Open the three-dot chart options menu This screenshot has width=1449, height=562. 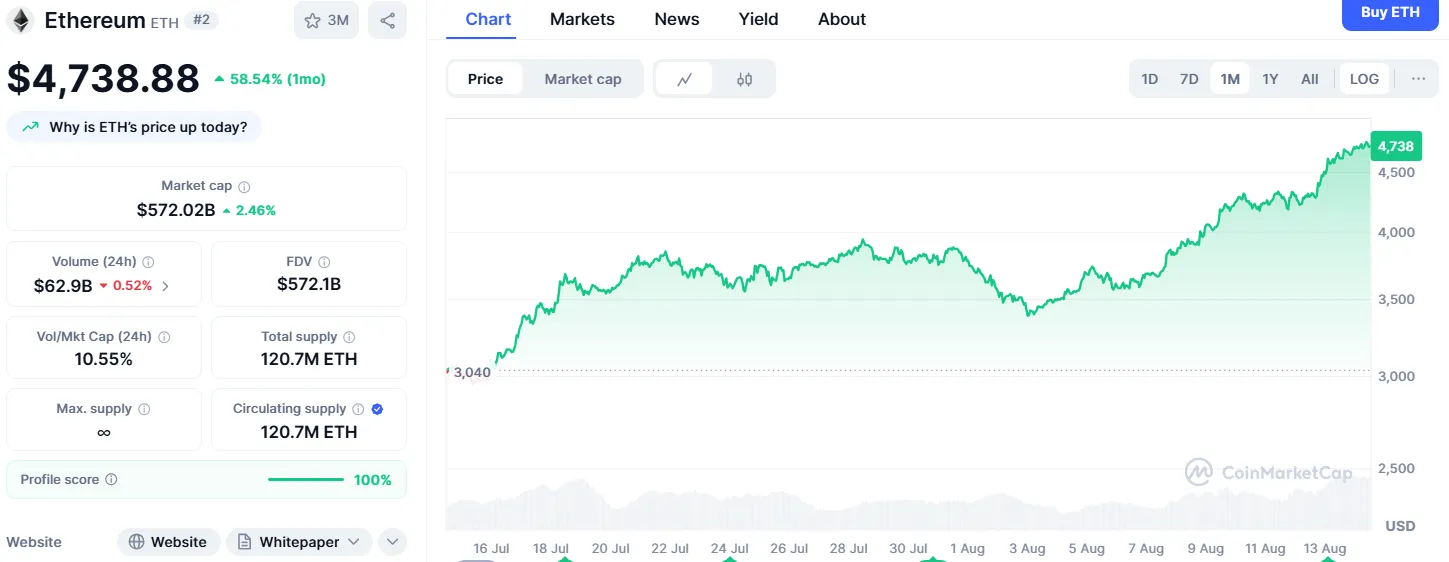pos(1418,79)
